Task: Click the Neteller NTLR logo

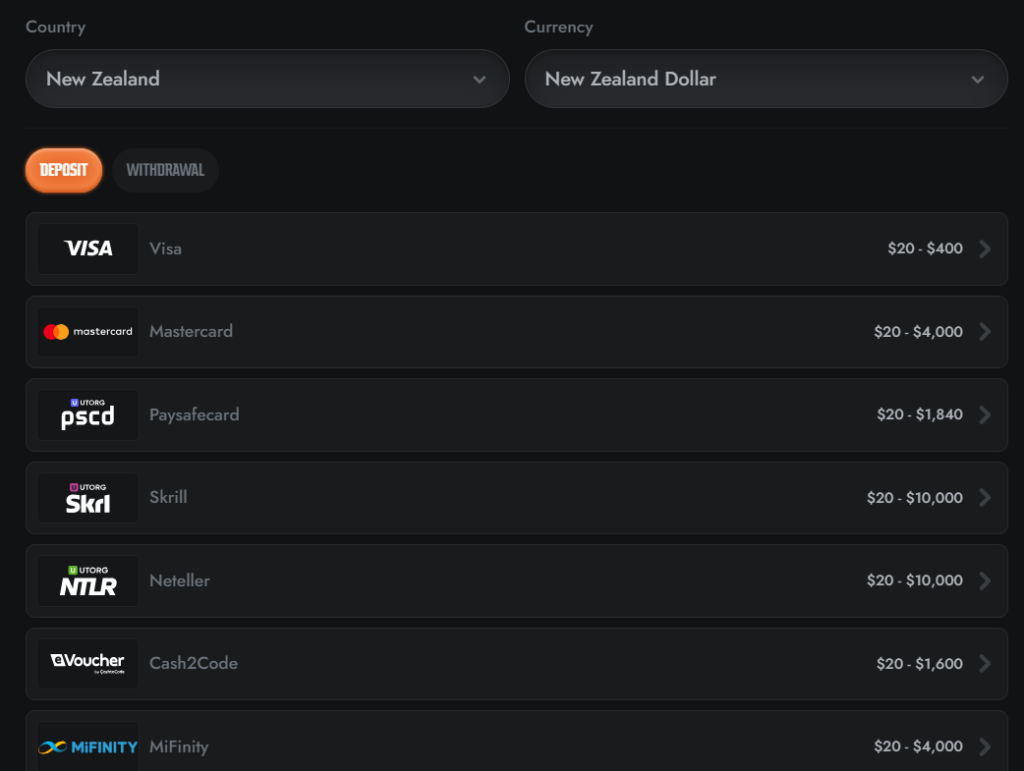Action: click(x=88, y=580)
